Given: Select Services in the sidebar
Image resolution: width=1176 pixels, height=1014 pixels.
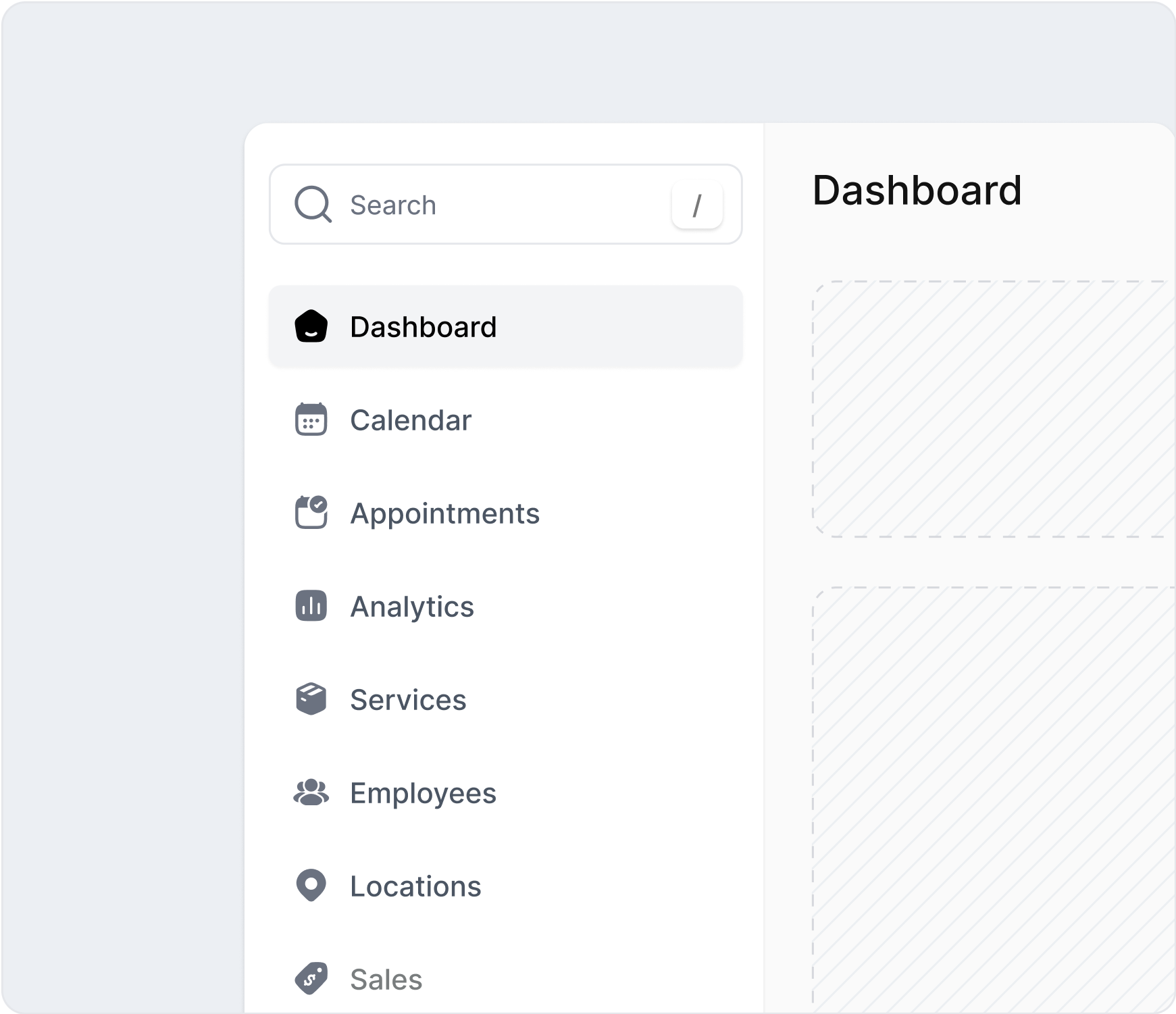Looking at the screenshot, I should point(408,701).
